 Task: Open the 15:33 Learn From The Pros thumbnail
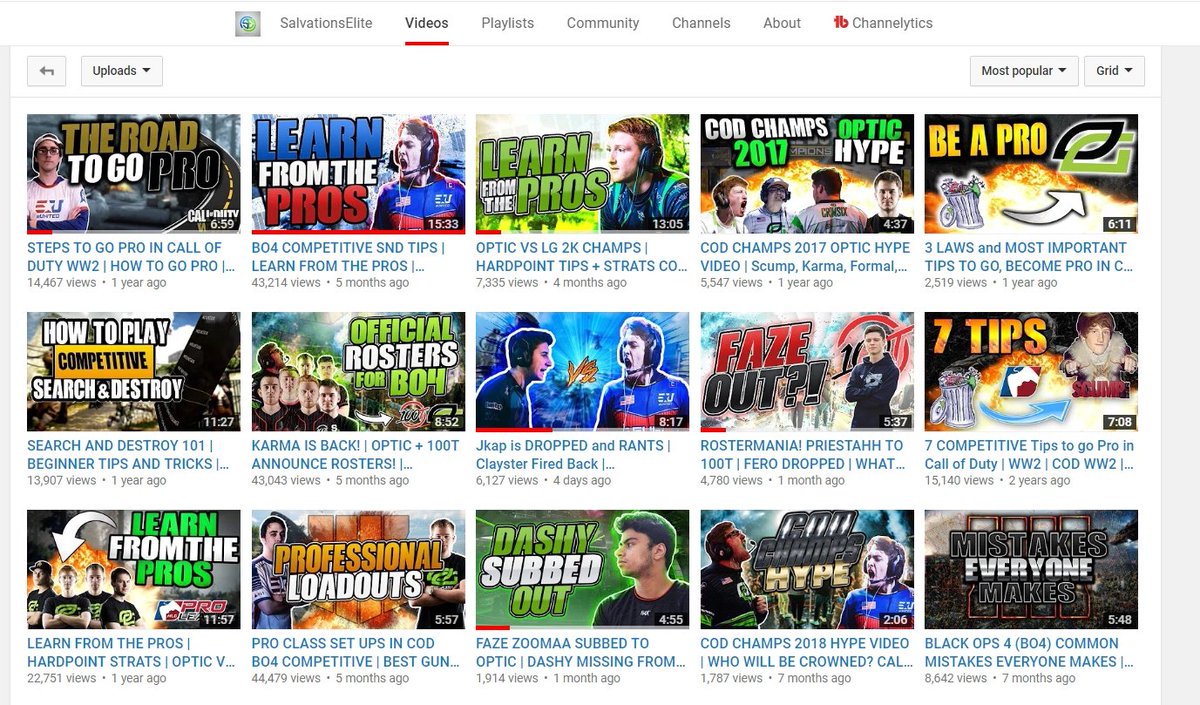pos(358,174)
